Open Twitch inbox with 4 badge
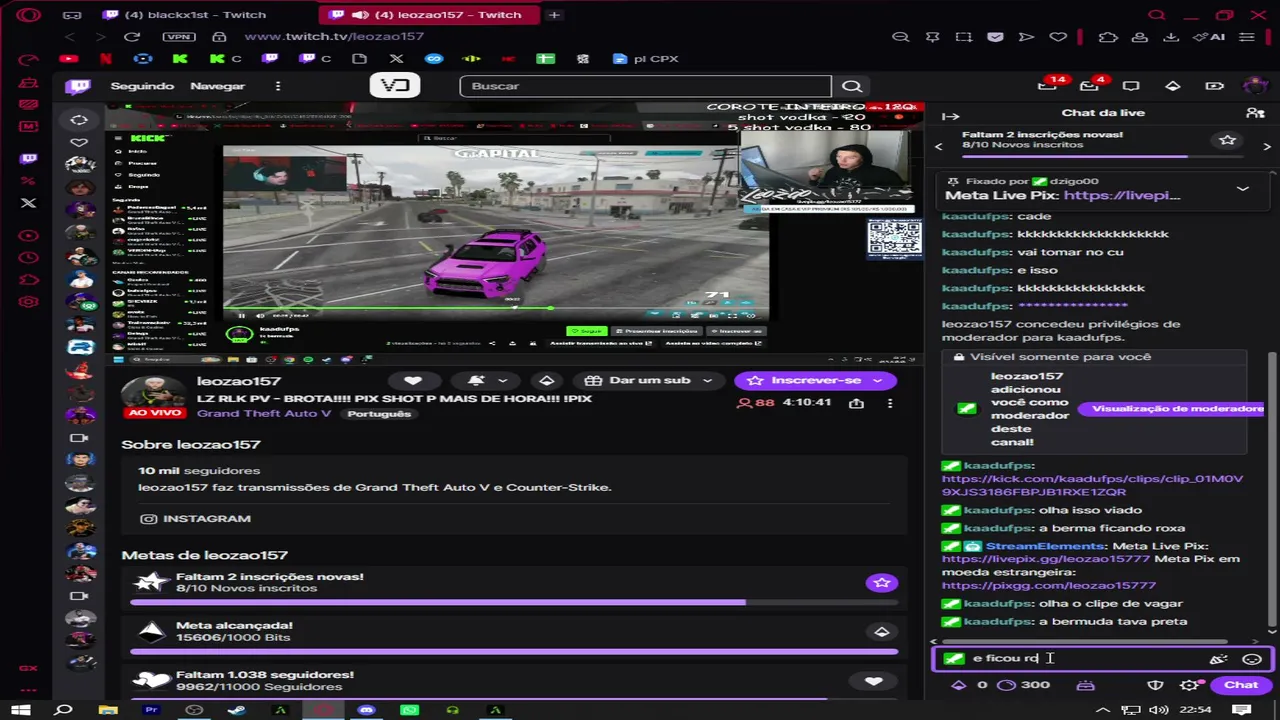 coord(1090,86)
